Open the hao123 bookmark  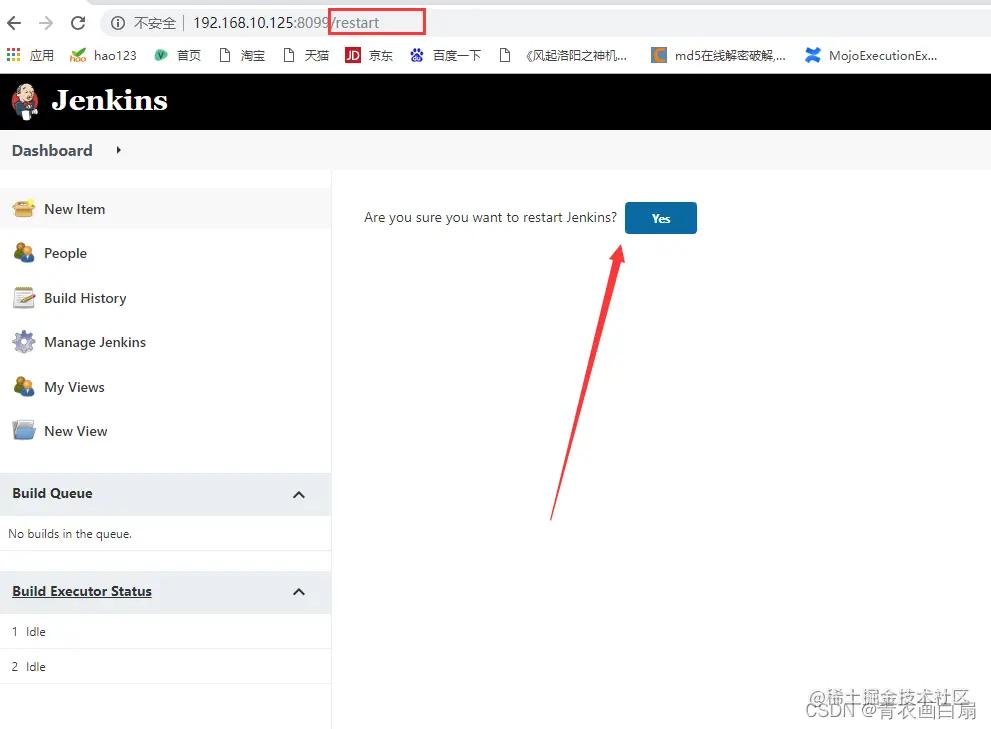103,56
